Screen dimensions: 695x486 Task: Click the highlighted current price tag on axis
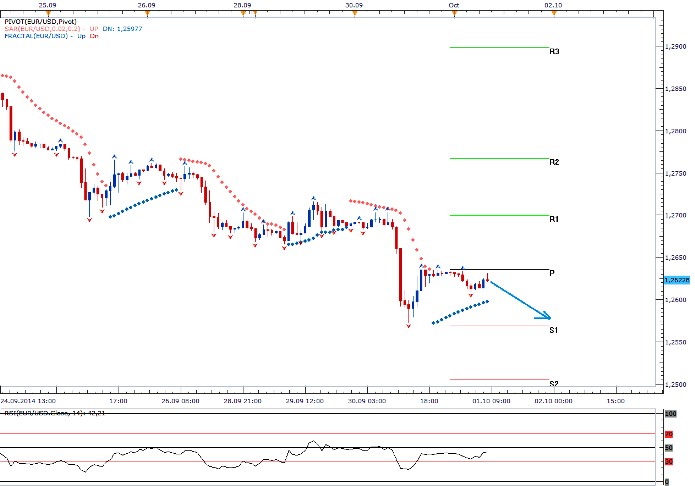point(676,280)
